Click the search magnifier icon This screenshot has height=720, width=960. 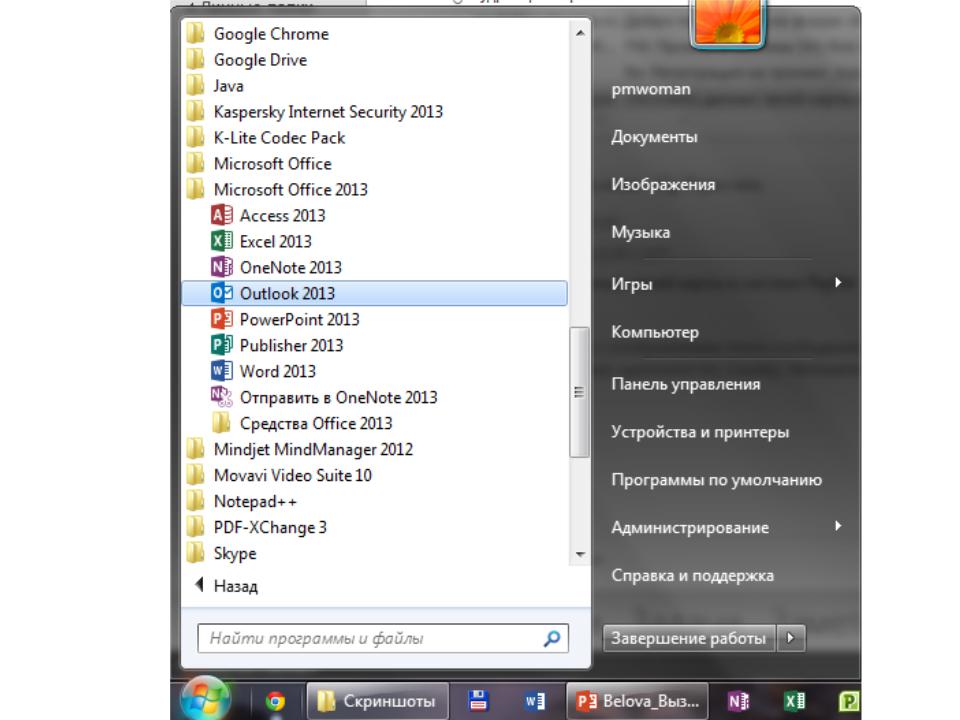point(552,639)
